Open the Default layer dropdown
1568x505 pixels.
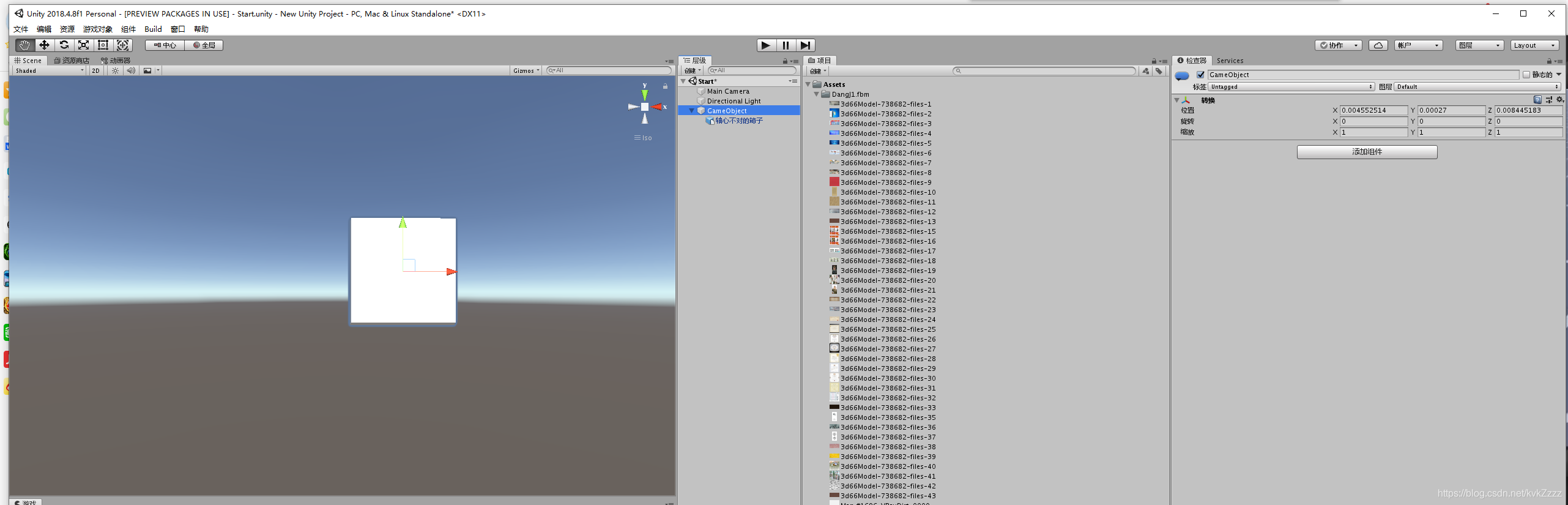pos(1478,87)
